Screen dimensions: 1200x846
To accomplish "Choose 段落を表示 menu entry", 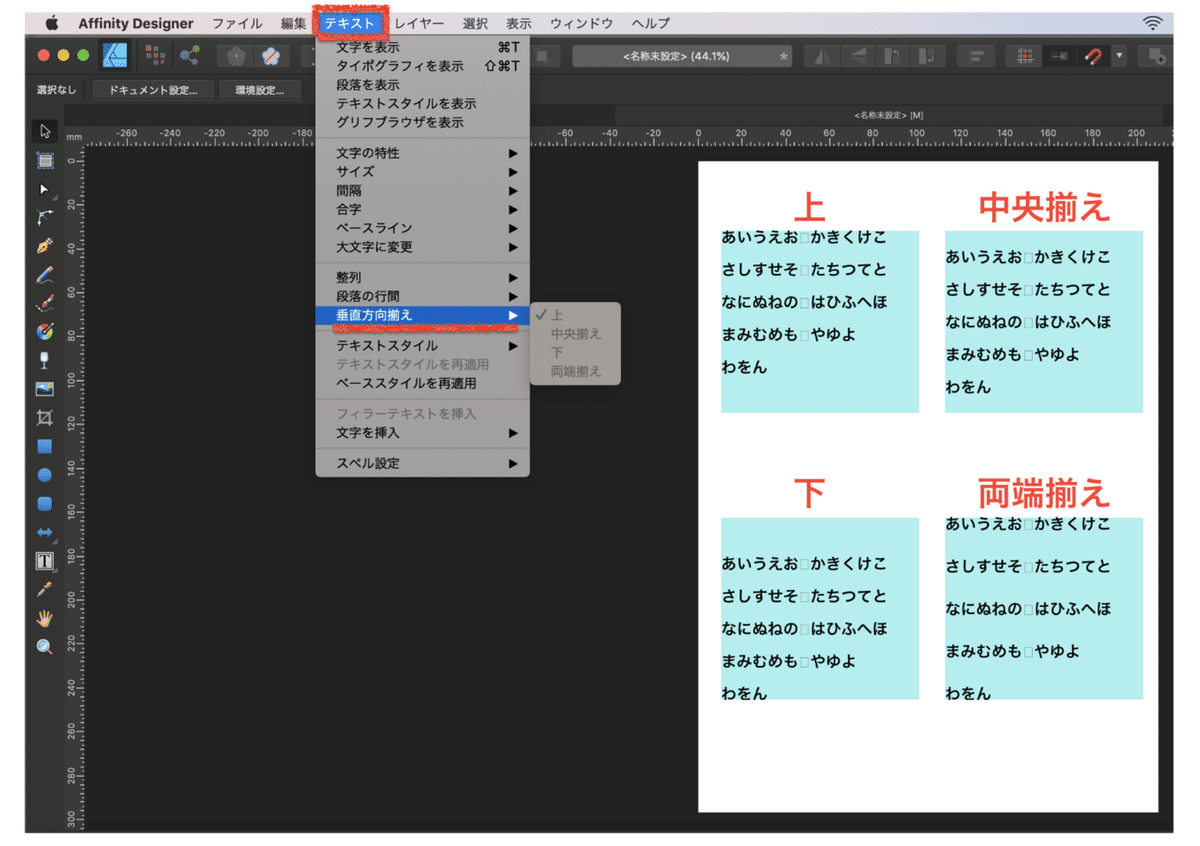I will (422, 85).
